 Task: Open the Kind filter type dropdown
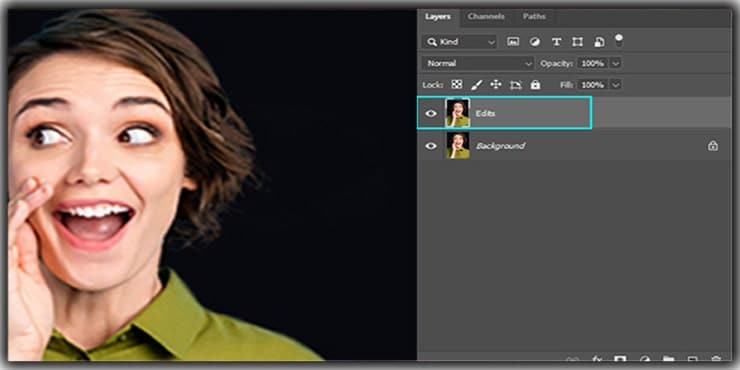460,42
